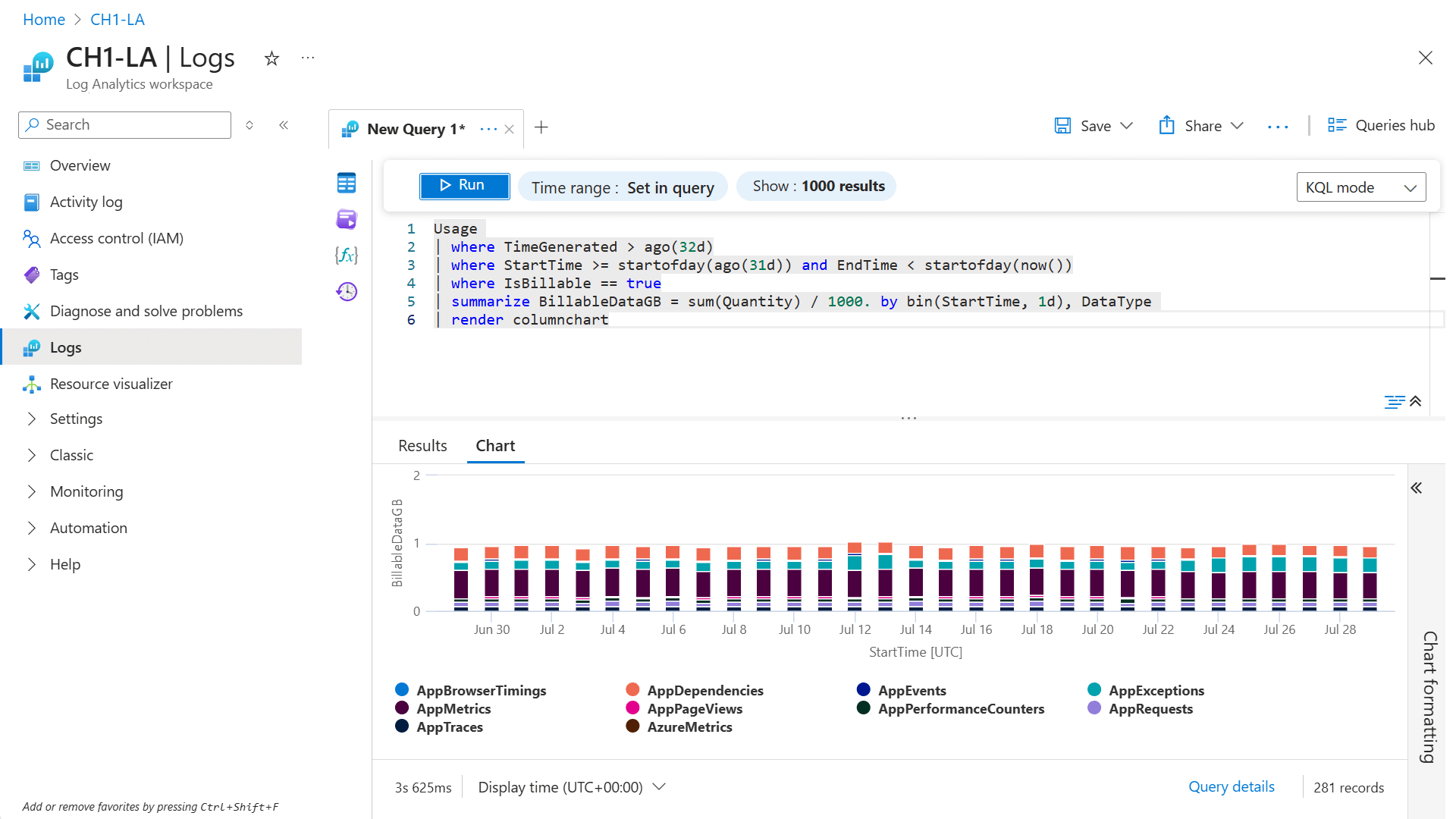This screenshot has height=819, width=1456.
Task: Toggle AppMetrics series in the legend
Action: point(453,709)
